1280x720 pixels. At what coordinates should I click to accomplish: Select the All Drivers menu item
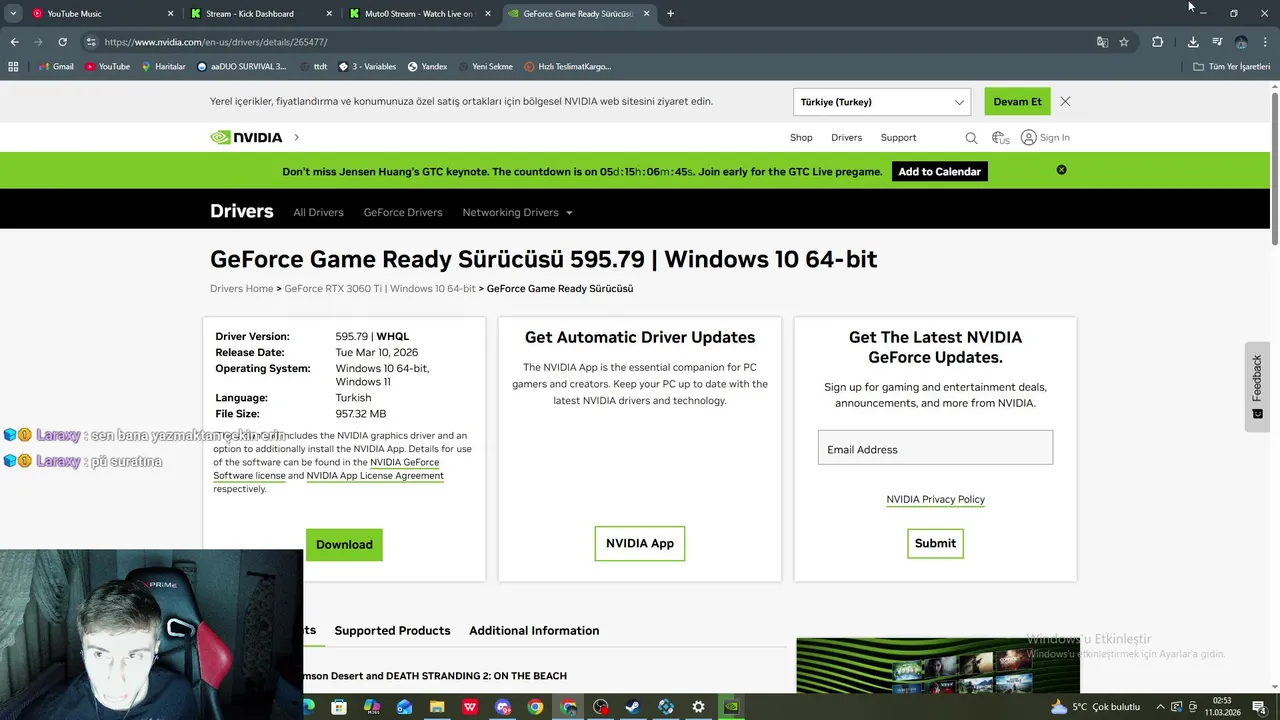point(318,212)
